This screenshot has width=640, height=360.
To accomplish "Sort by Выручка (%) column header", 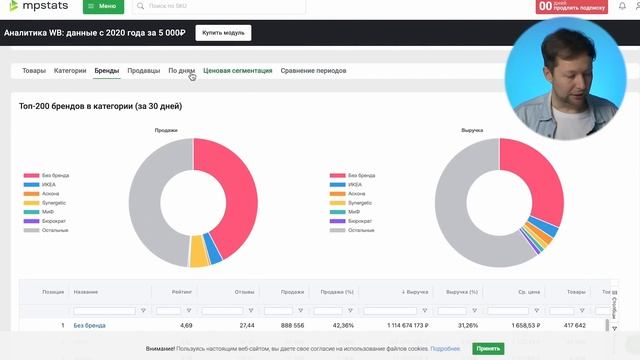I will pos(462,292).
